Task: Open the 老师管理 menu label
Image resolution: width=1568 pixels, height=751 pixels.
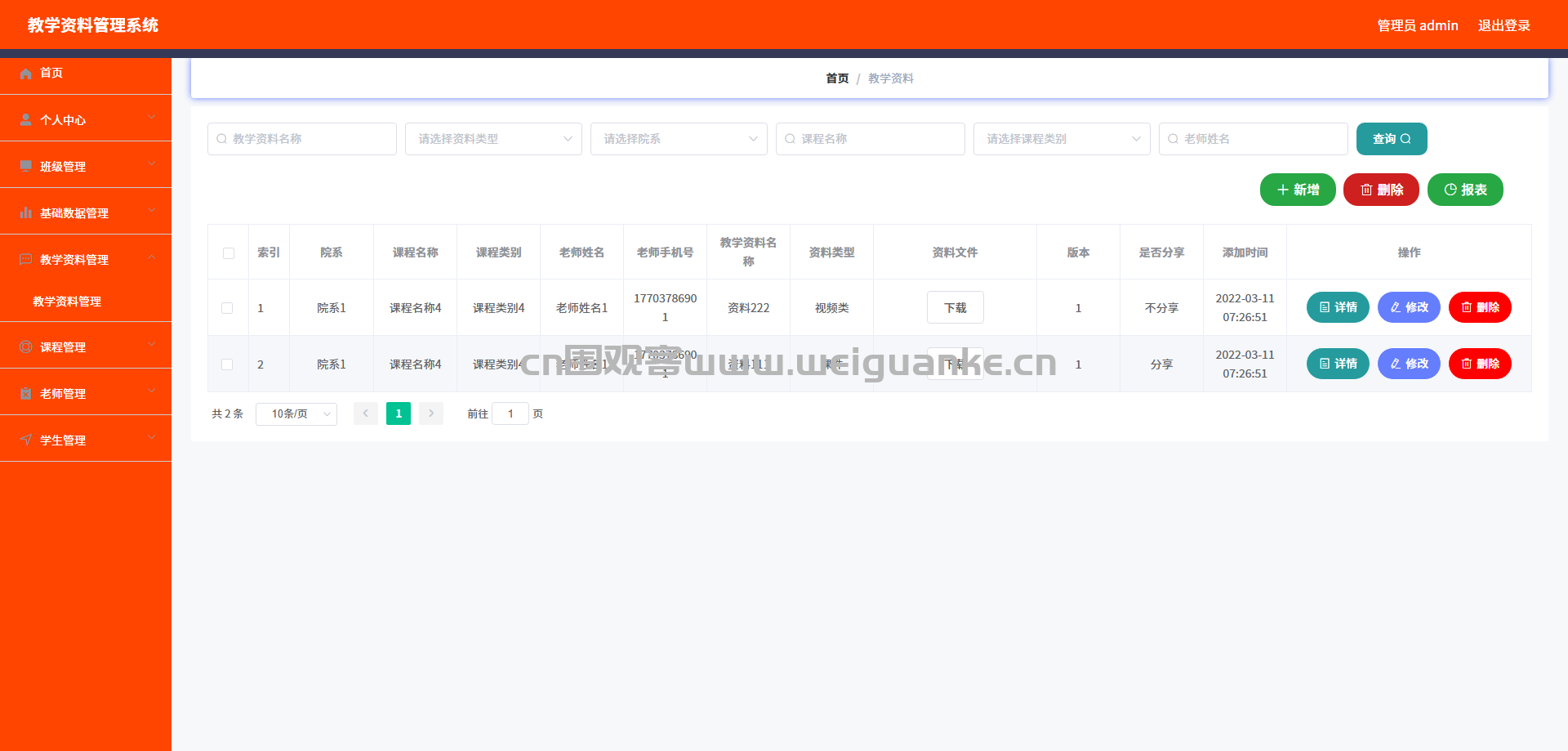Action: (63, 394)
